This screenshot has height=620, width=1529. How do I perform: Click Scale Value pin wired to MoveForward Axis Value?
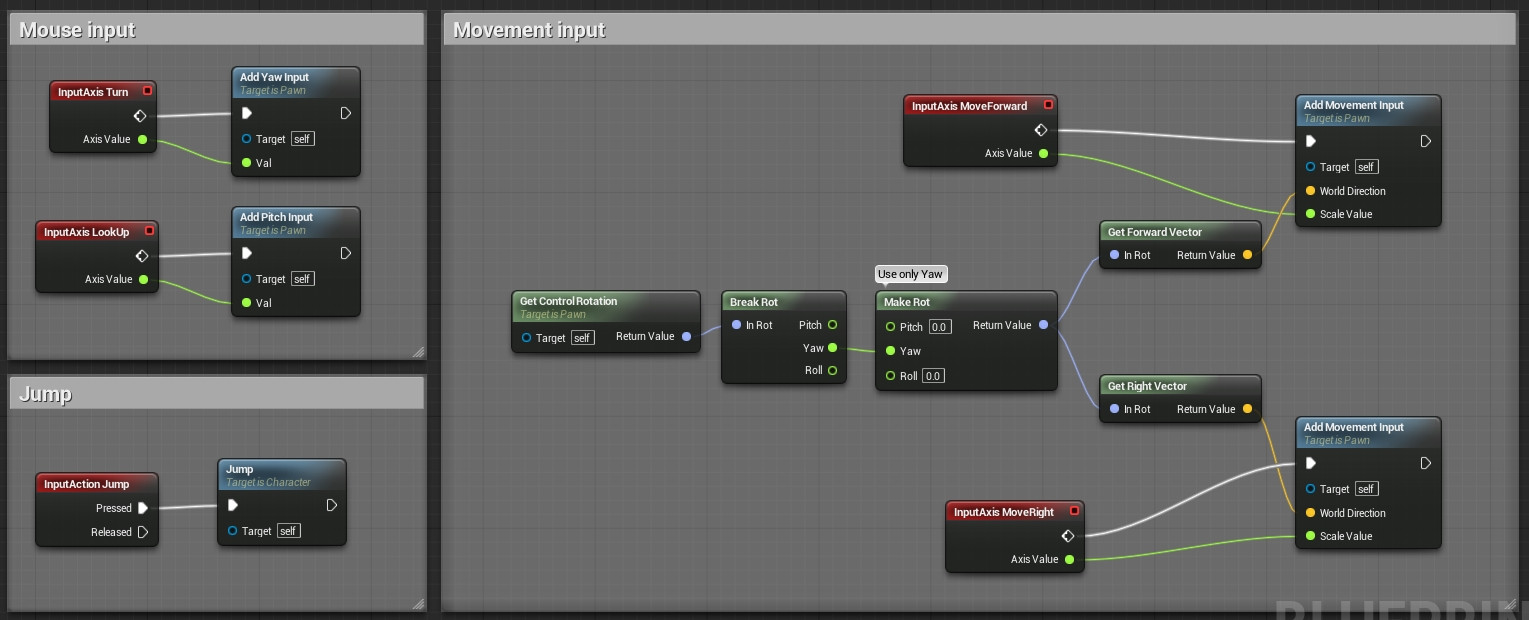1310,214
